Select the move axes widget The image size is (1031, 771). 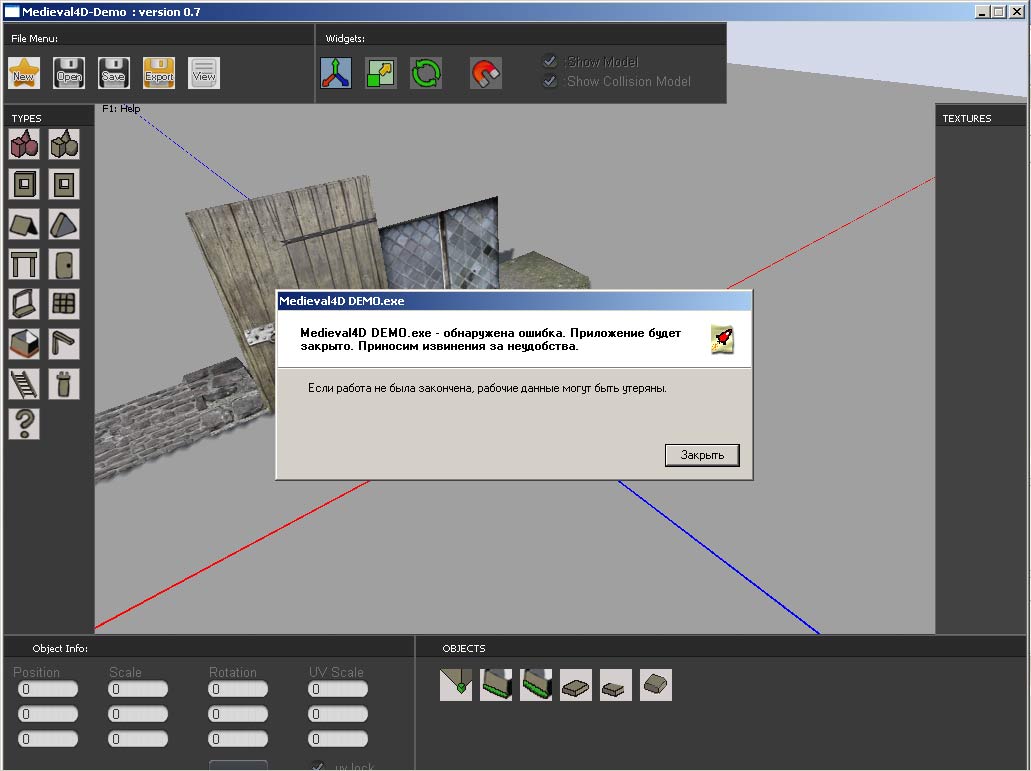tap(335, 73)
